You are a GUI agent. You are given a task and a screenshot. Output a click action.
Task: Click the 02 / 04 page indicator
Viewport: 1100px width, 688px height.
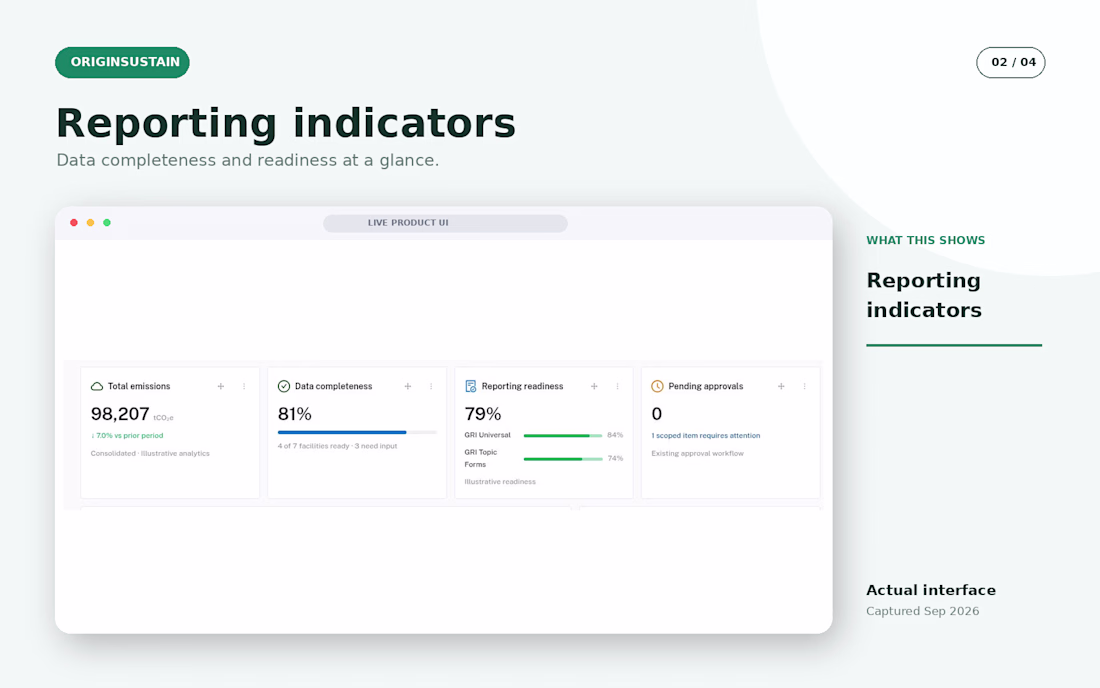pyautogui.click(x=1011, y=62)
